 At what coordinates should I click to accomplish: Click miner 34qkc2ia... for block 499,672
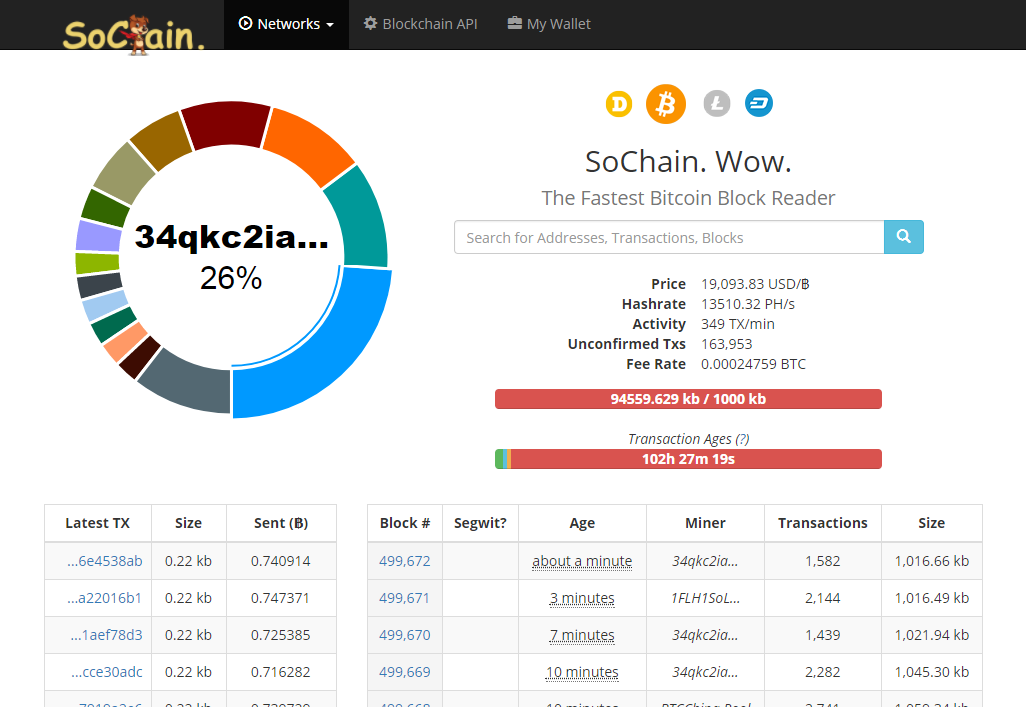pos(705,561)
